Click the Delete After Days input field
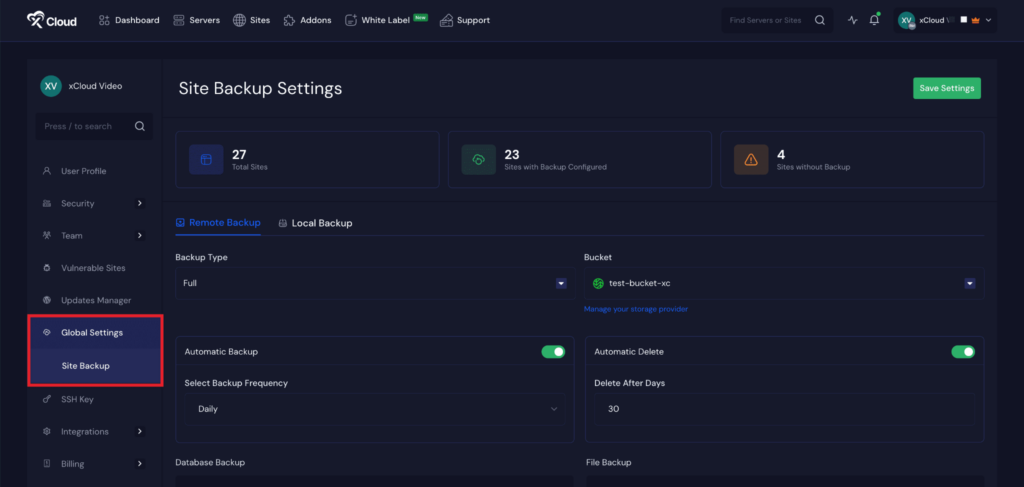Viewport: 1024px width, 487px height. (784, 409)
